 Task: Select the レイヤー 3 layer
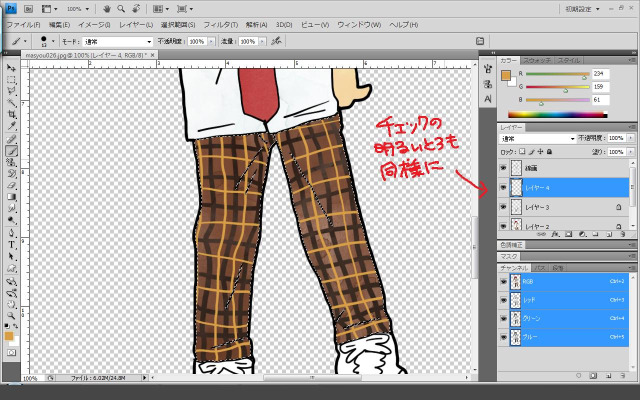(538, 207)
